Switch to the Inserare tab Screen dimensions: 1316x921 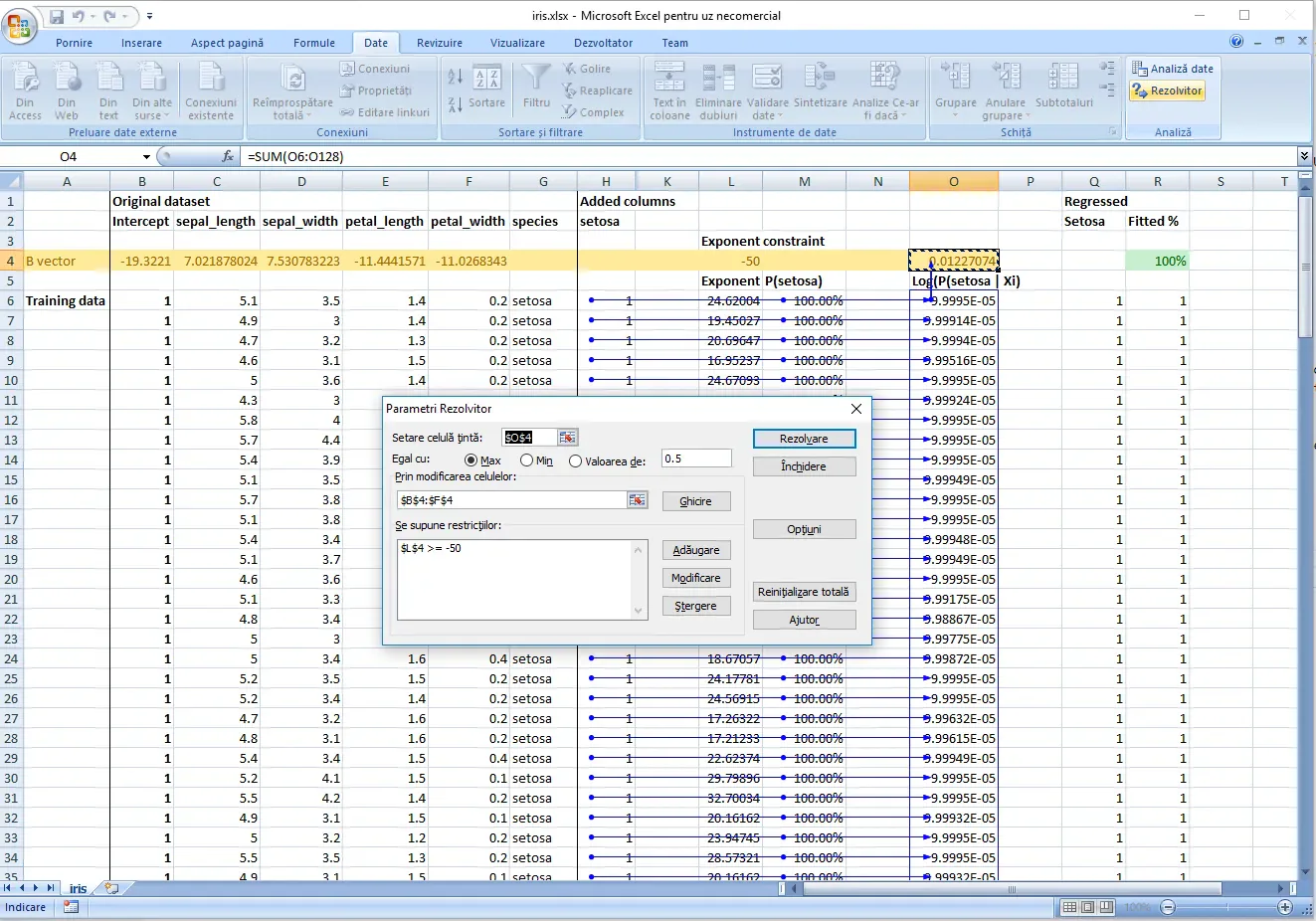click(141, 43)
